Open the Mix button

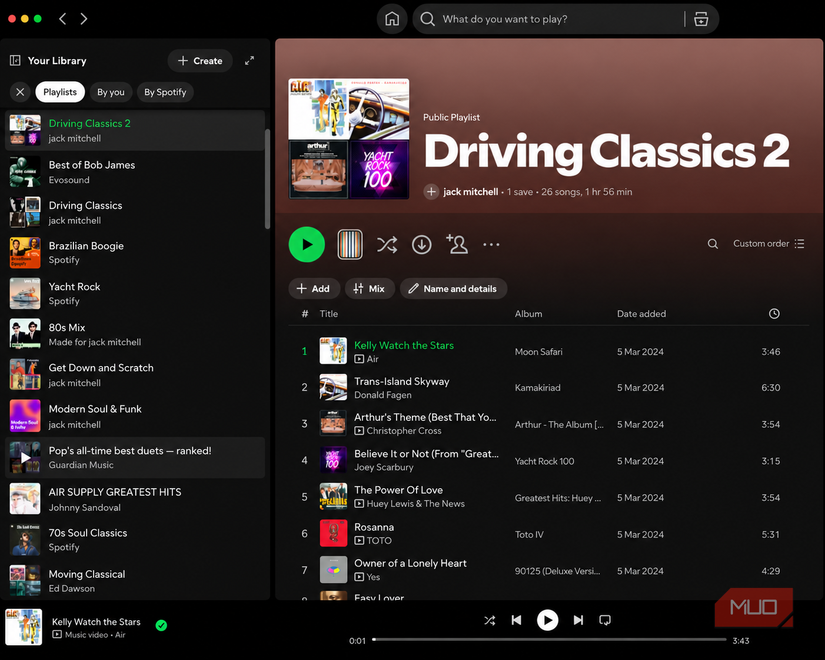pyautogui.click(x=369, y=288)
